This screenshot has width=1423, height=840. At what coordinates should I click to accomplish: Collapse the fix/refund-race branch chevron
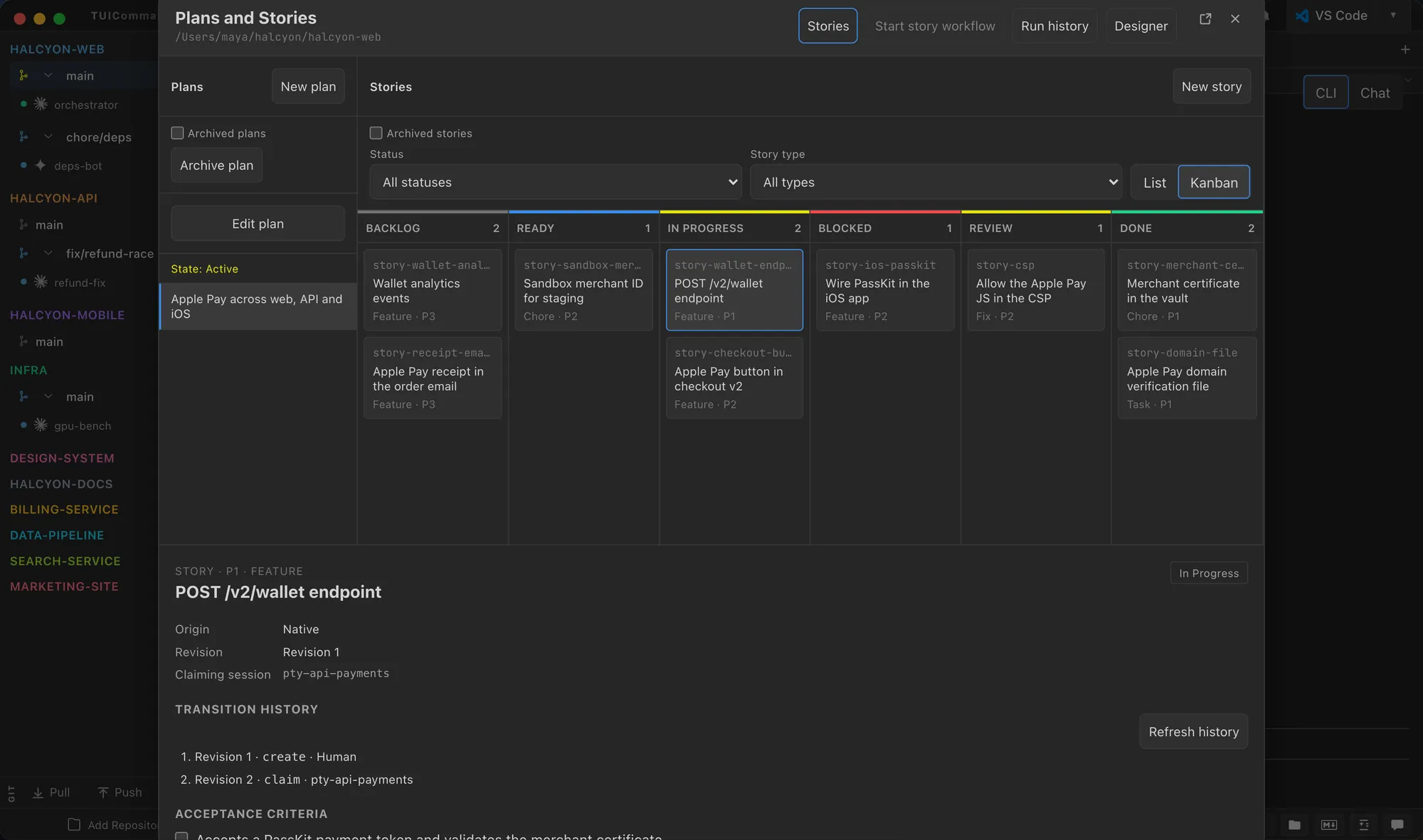pos(48,253)
